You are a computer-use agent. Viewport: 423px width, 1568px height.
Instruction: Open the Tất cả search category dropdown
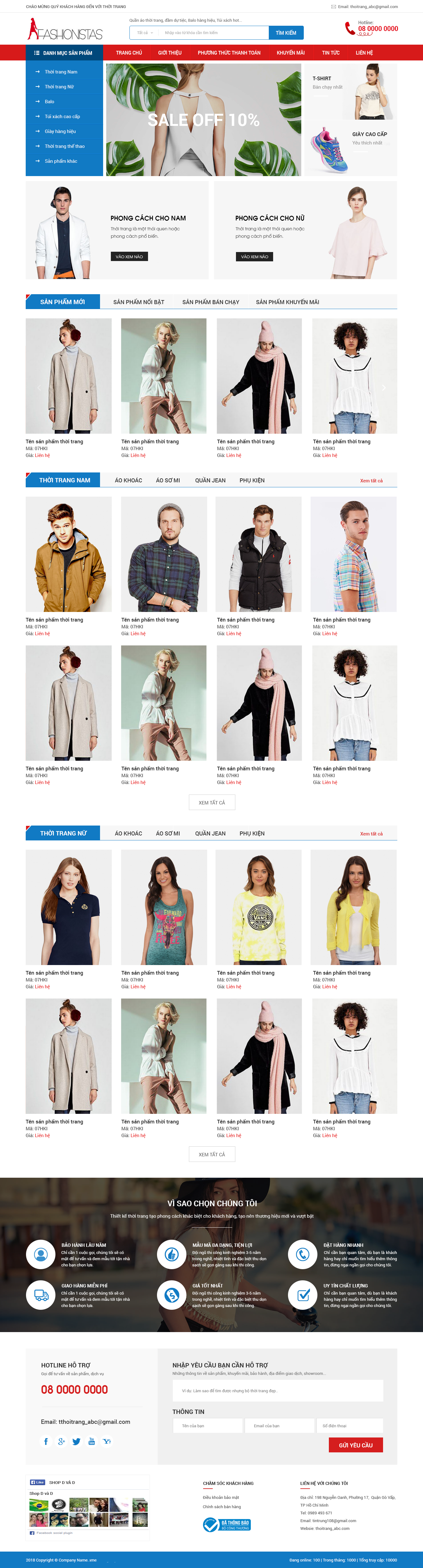pos(145,33)
